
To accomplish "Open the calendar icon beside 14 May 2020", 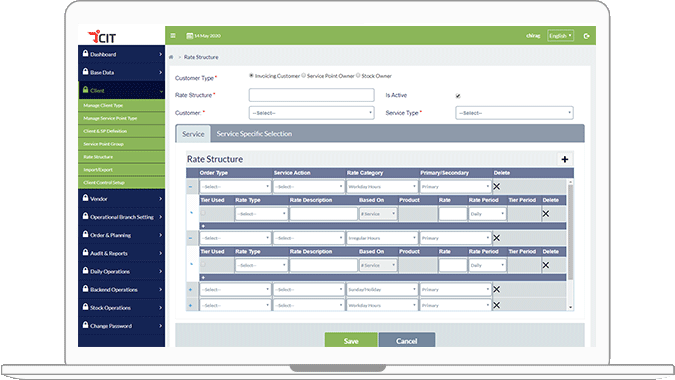I will click(189, 36).
